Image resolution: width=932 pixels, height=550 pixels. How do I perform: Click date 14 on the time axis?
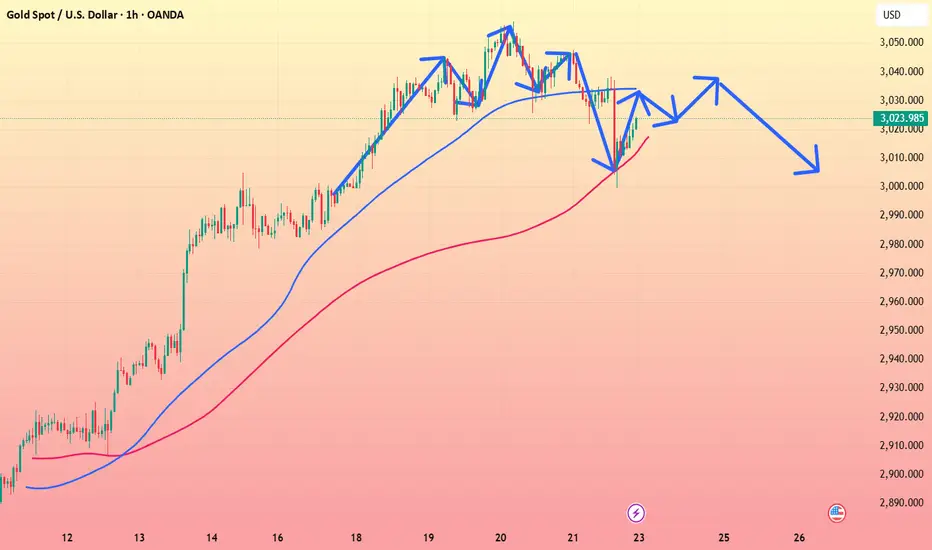coord(212,538)
